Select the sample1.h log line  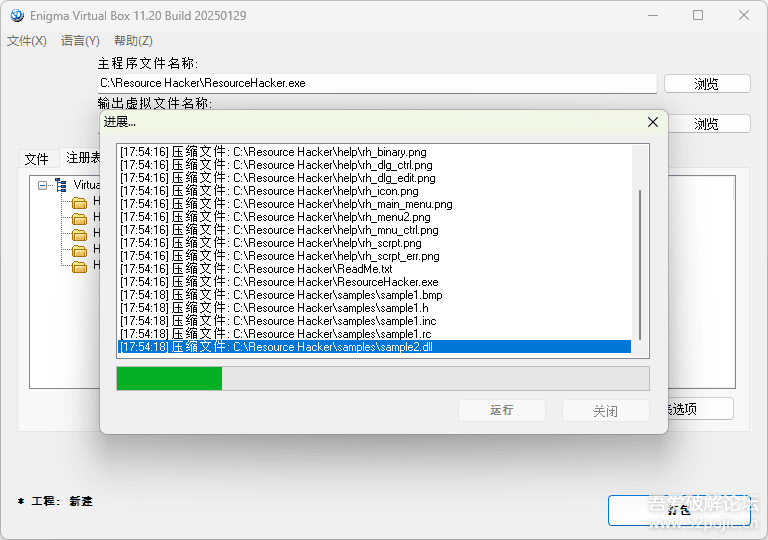pos(375,308)
